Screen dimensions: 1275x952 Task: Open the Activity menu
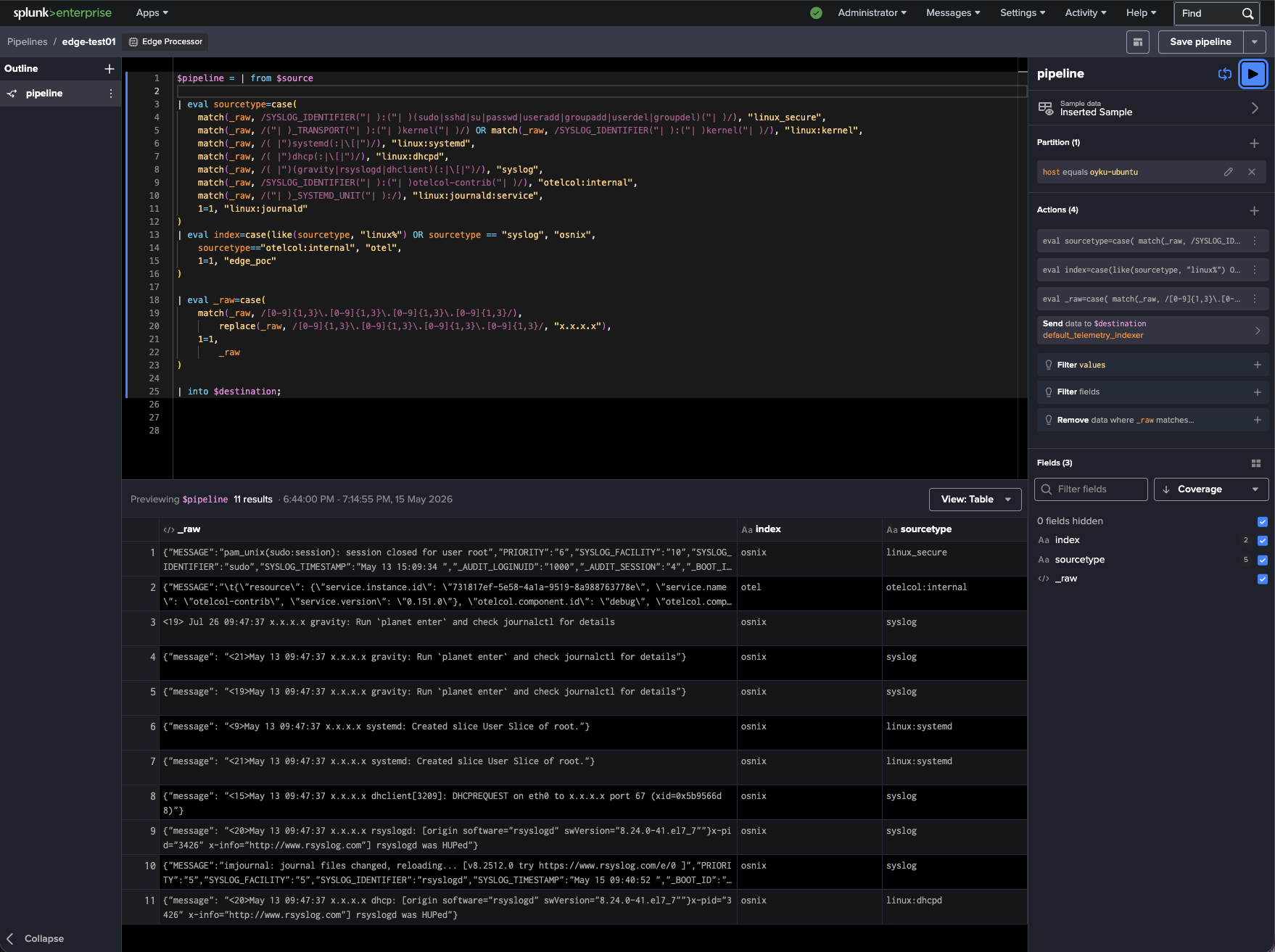(x=1086, y=13)
